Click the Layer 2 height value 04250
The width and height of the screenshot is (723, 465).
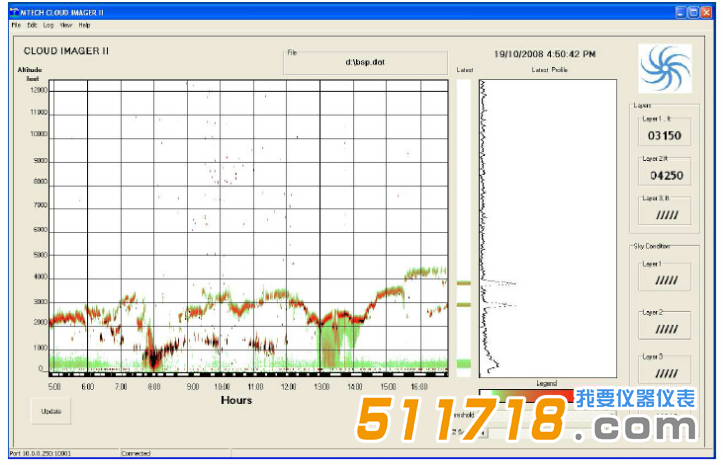tap(664, 174)
